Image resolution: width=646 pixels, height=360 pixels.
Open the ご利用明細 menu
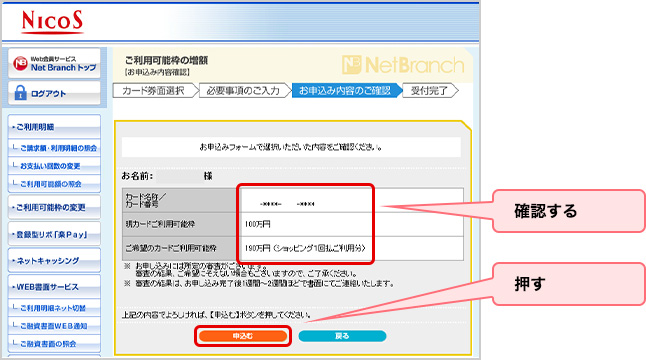pyautogui.click(x=54, y=126)
